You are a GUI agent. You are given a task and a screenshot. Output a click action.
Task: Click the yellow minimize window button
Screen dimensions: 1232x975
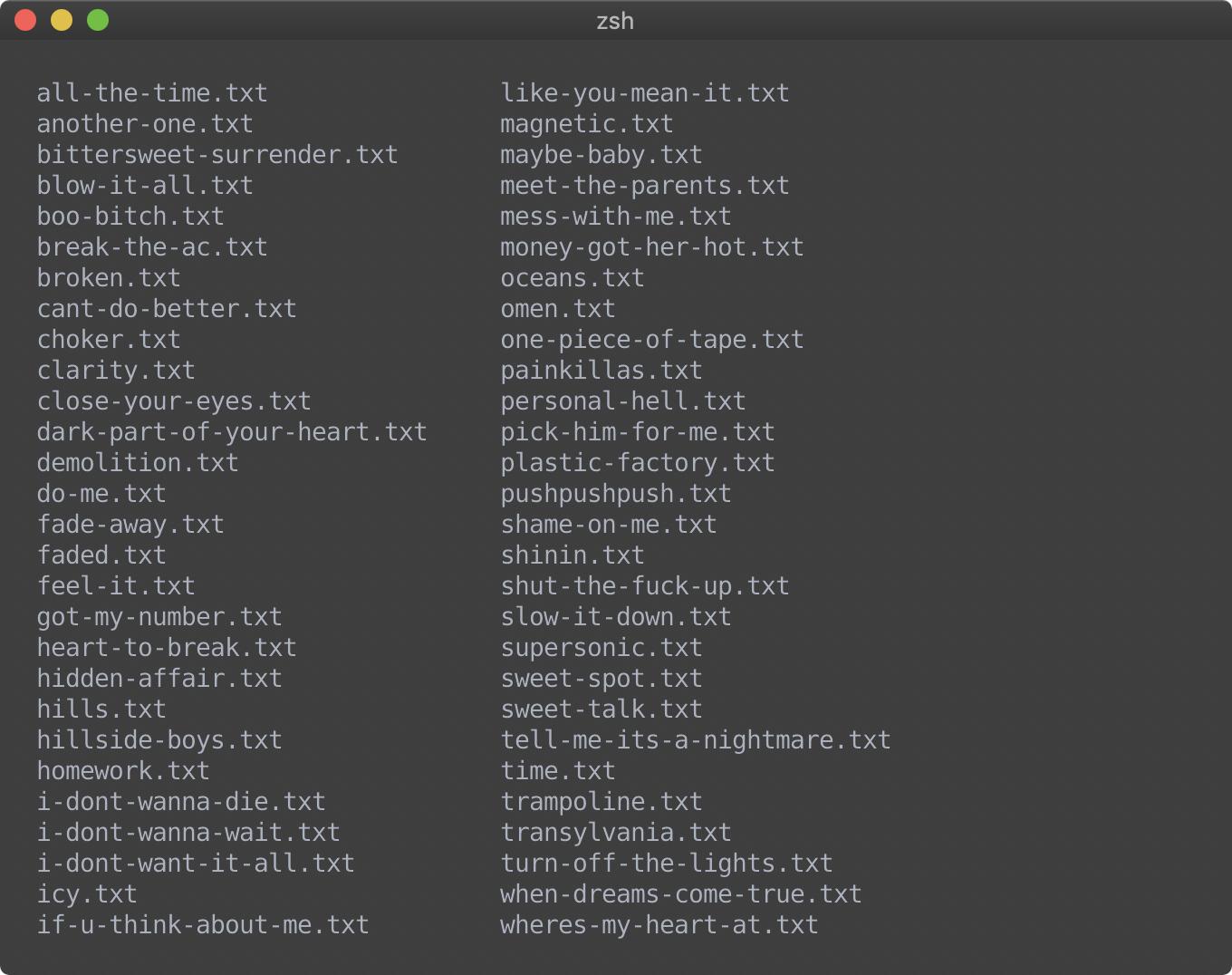(62, 20)
